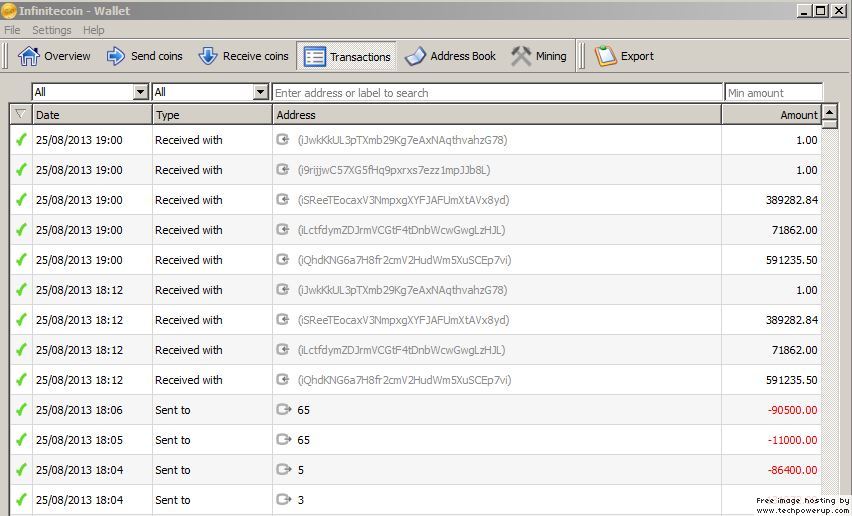Open the Settings menu
This screenshot has width=852, height=516.
click(x=52, y=30)
